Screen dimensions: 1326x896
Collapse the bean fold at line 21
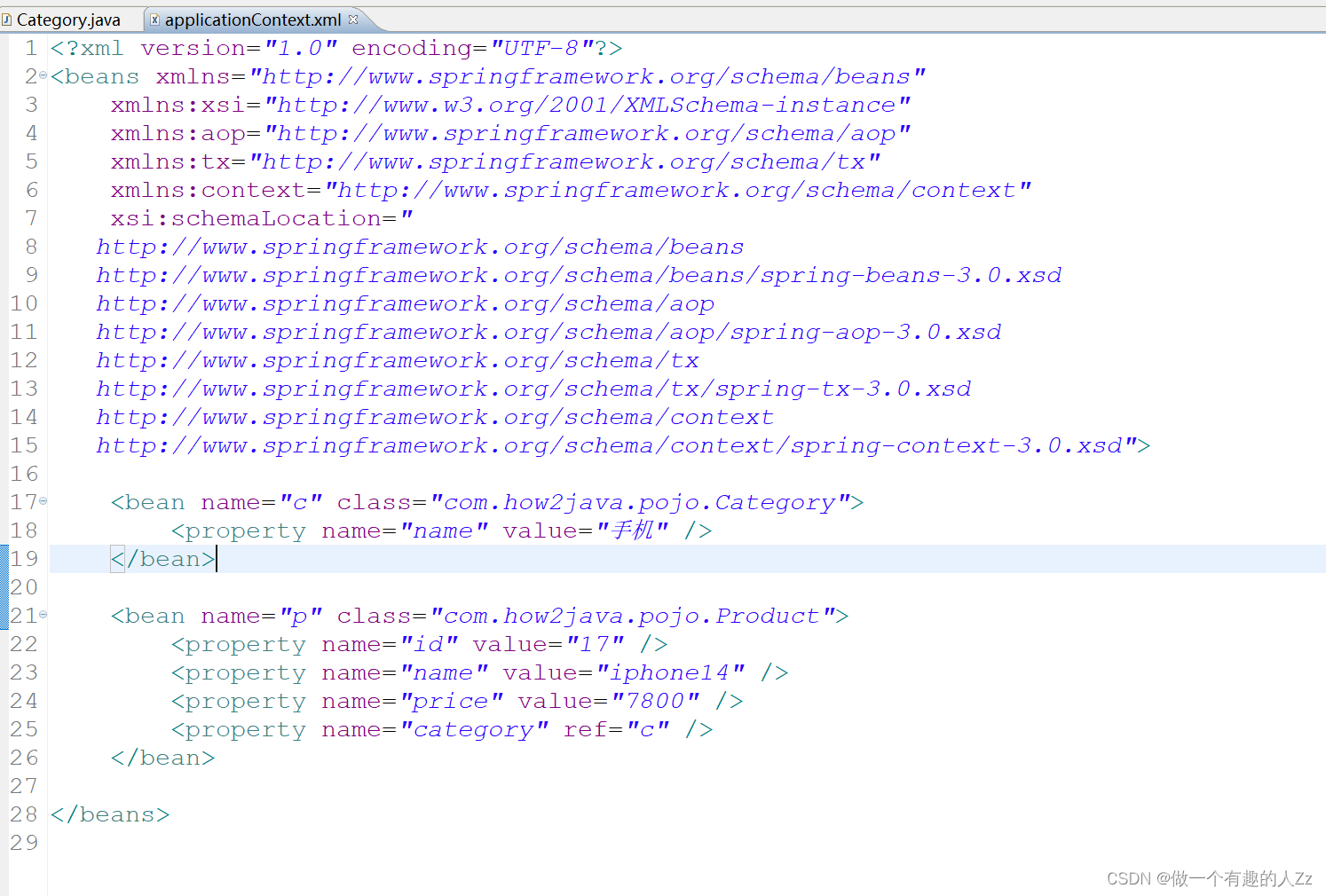(x=43, y=615)
